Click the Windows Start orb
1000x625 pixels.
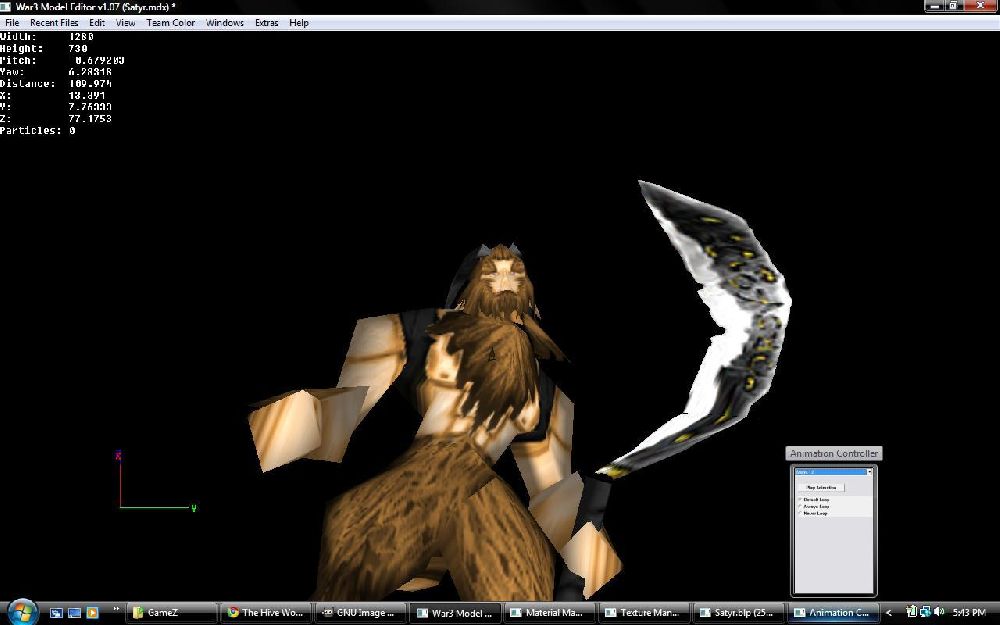coord(22,612)
